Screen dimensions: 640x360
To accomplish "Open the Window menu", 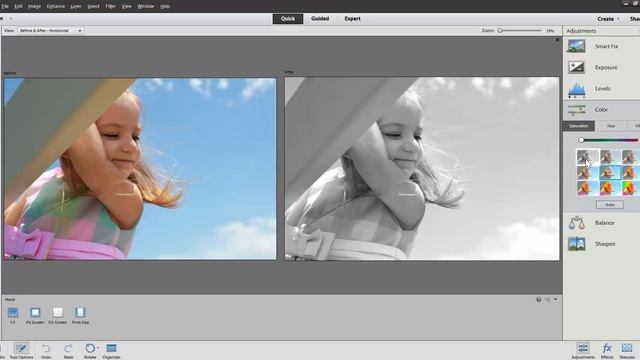I will [146, 7].
